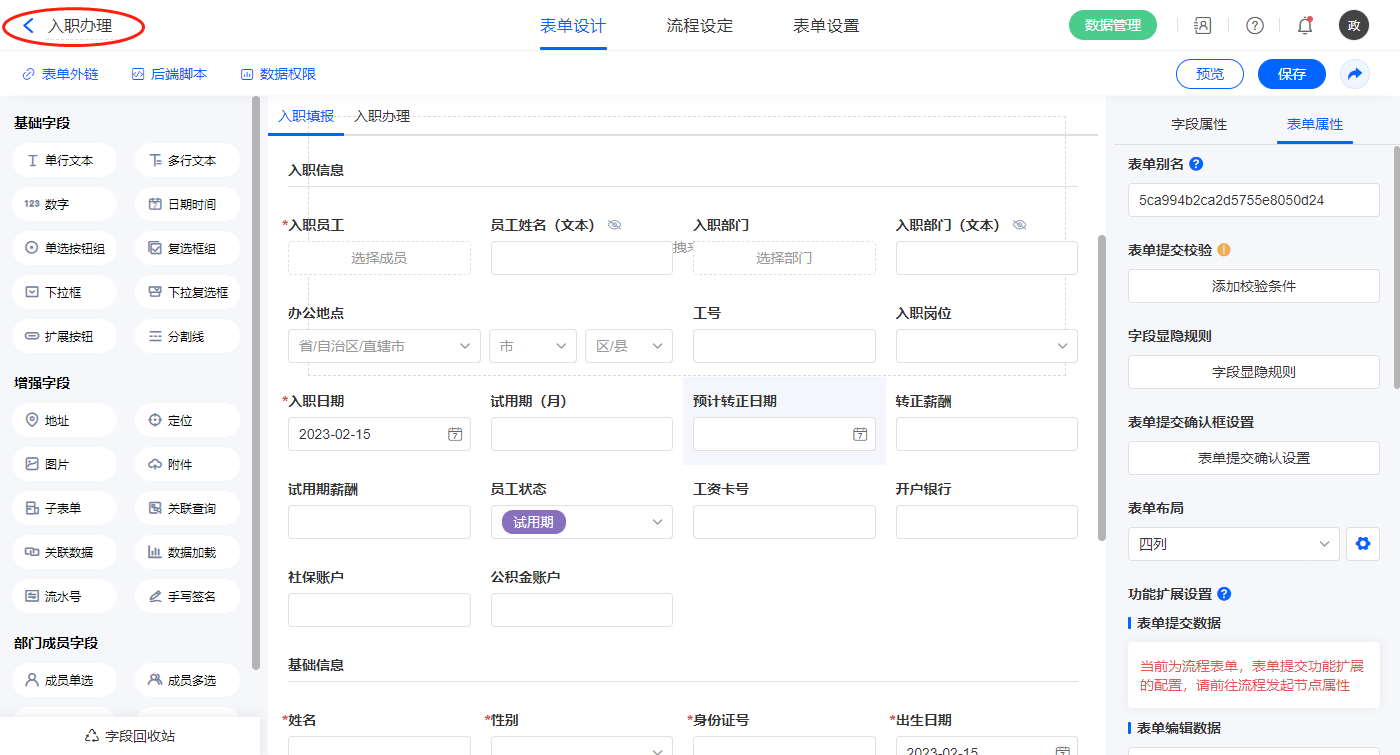
Task: Expand the 省/自治区/直辖市 dropdown
Action: tap(384, 346)
